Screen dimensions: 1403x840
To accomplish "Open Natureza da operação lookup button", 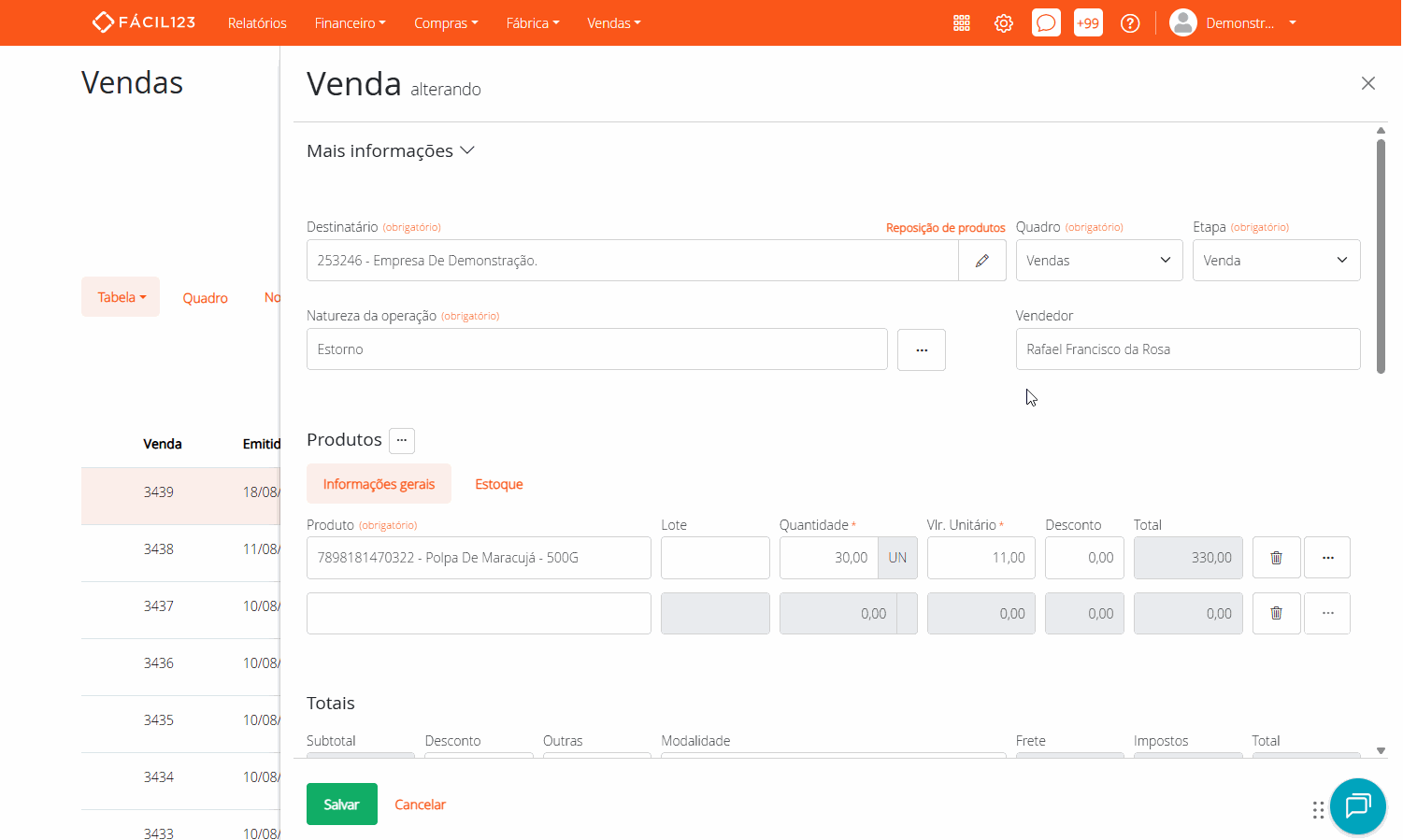I will (x=922, y=349).
